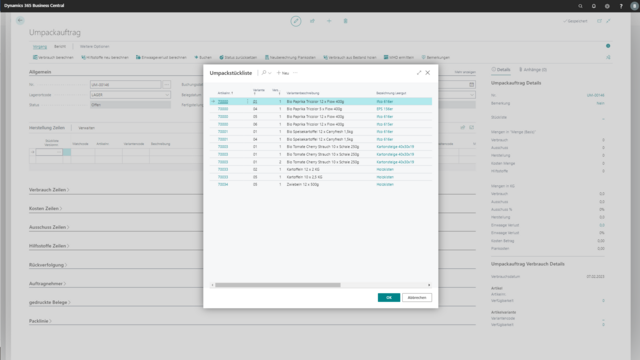Click the trash icon to delete the order
Screen dimensions: 640x360
click(x=345, y=21)
